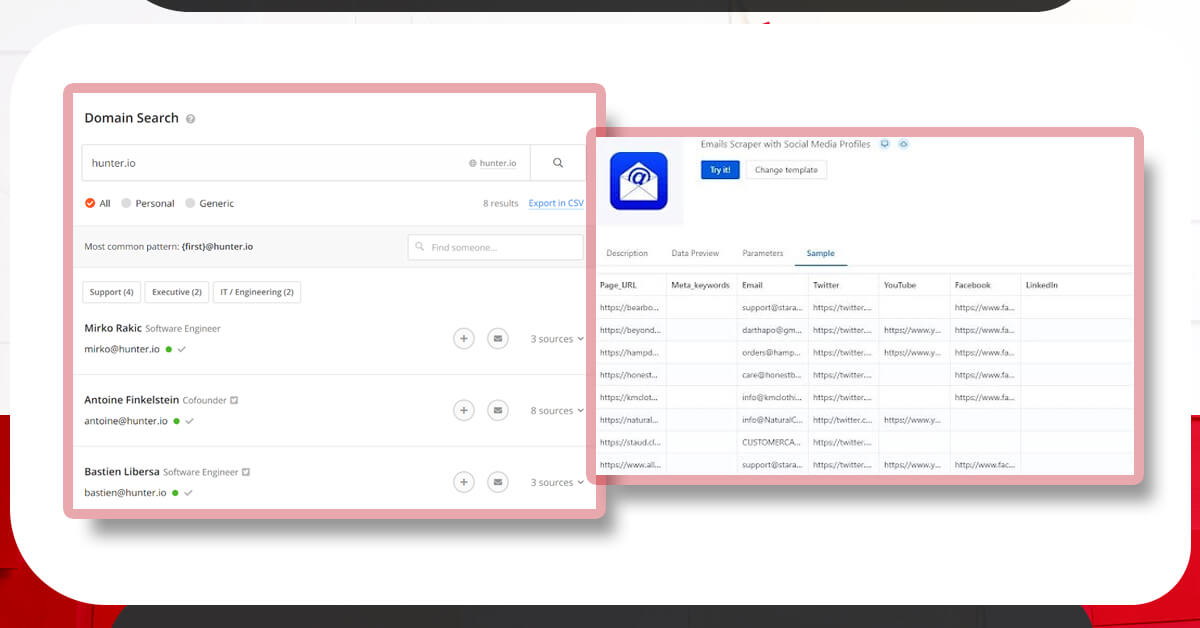This screenshot has width=1200, height=628.
Task: Click the care@honestb... email cell
Action: click(771, 375)
